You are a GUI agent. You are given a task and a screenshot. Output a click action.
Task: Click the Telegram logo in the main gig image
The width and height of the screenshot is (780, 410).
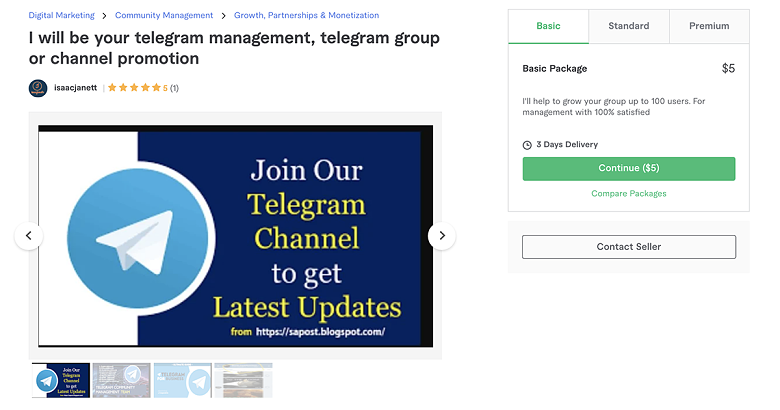coord(138,238)
